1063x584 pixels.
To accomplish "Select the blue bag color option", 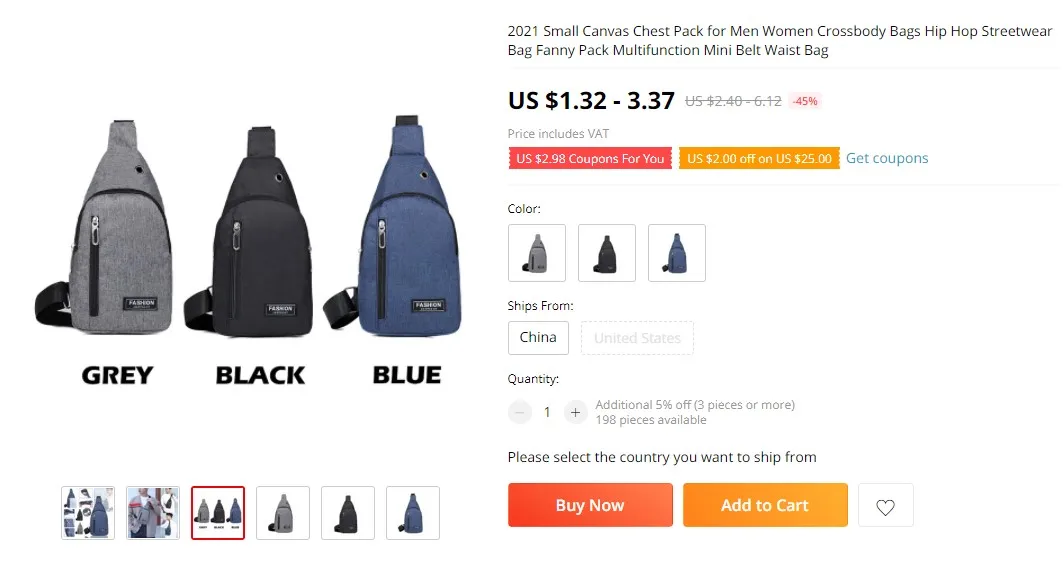I will (677, 253).
